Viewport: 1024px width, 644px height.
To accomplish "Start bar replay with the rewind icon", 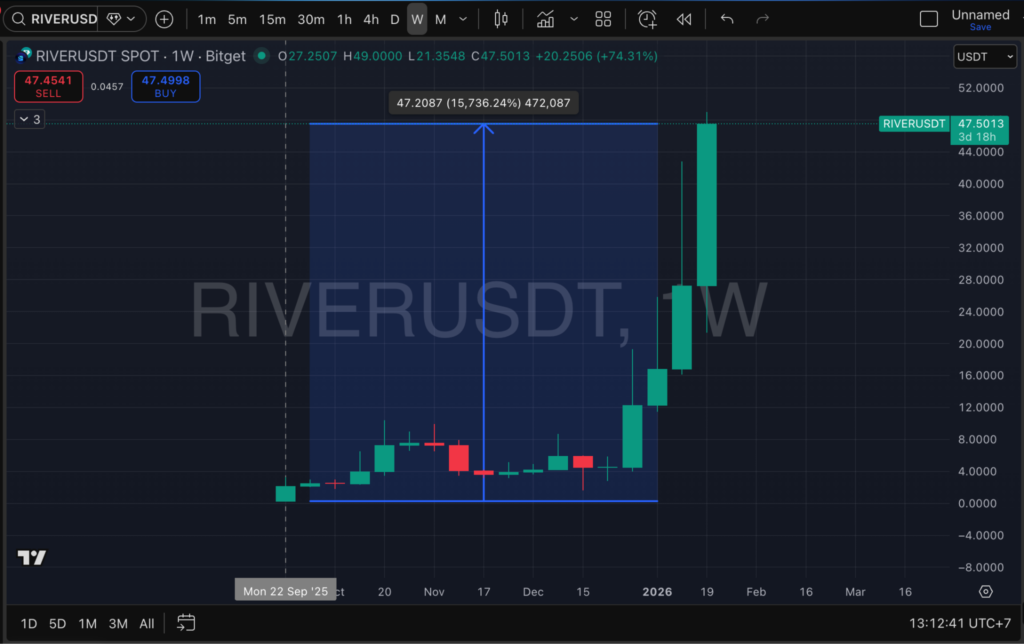I will [684, 19].
